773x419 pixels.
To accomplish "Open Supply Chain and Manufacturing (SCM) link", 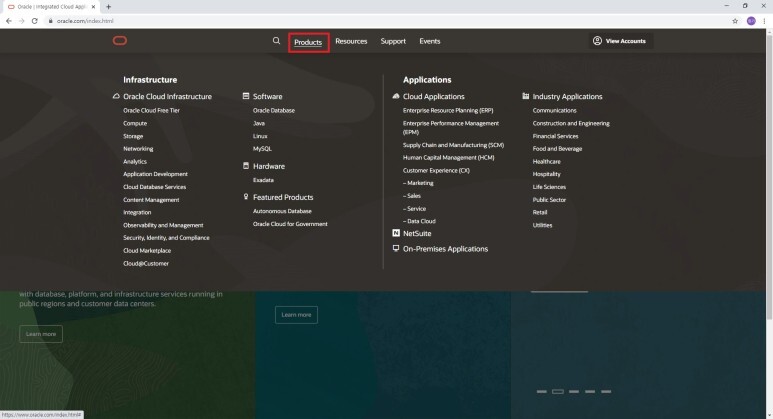I will pyautogui.click(x=454, y=145).
